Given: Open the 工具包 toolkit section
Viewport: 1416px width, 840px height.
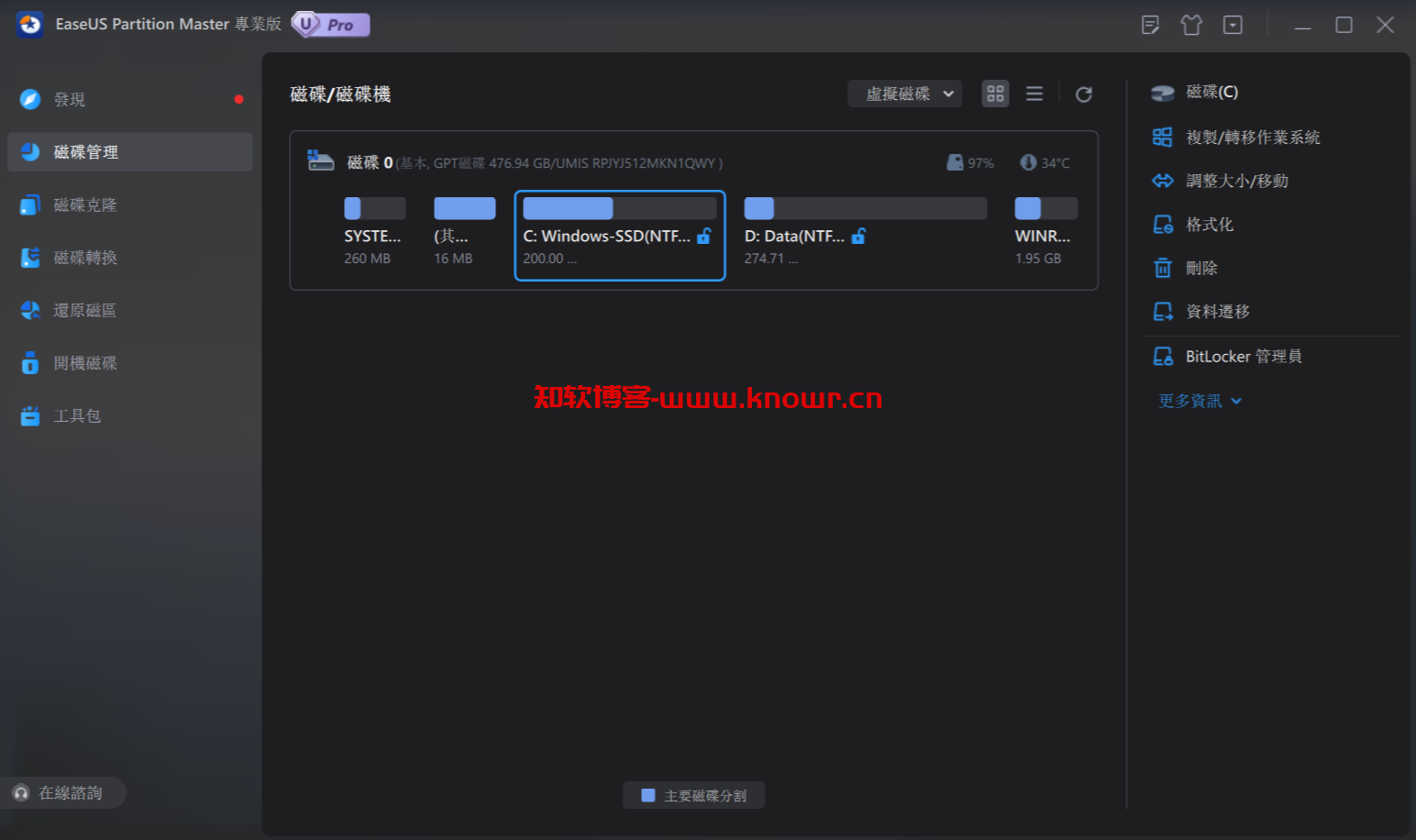Looking at the screenshot, I should [x=129, y=415].
